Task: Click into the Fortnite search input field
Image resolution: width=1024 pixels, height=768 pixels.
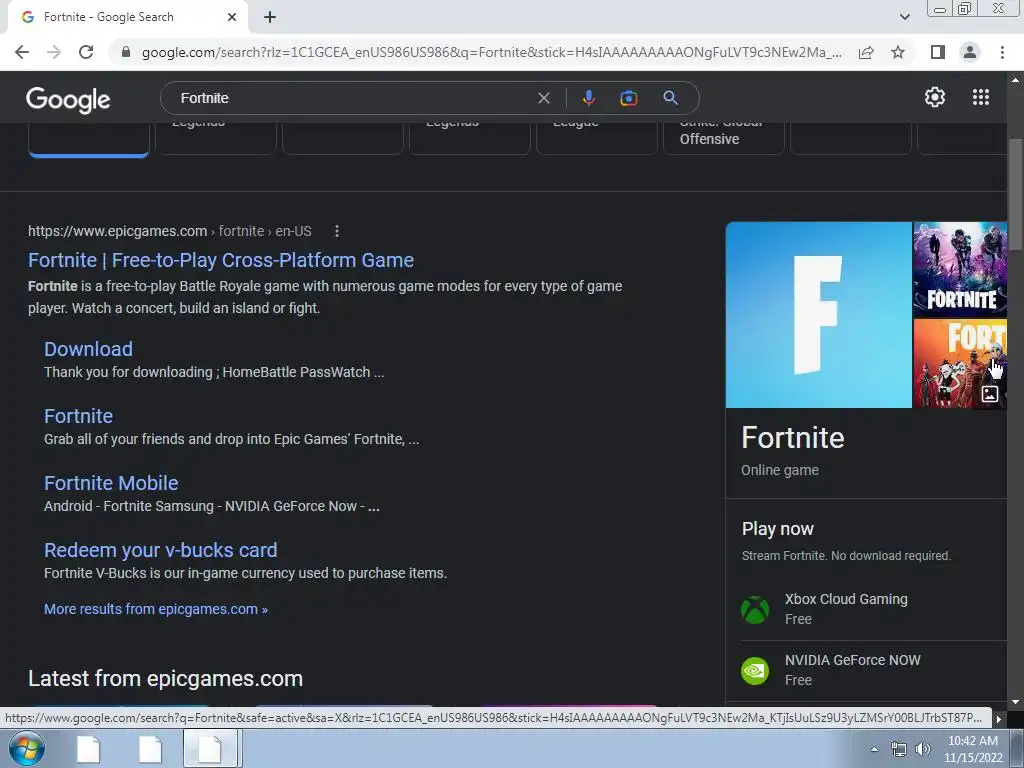Action: 353,98
